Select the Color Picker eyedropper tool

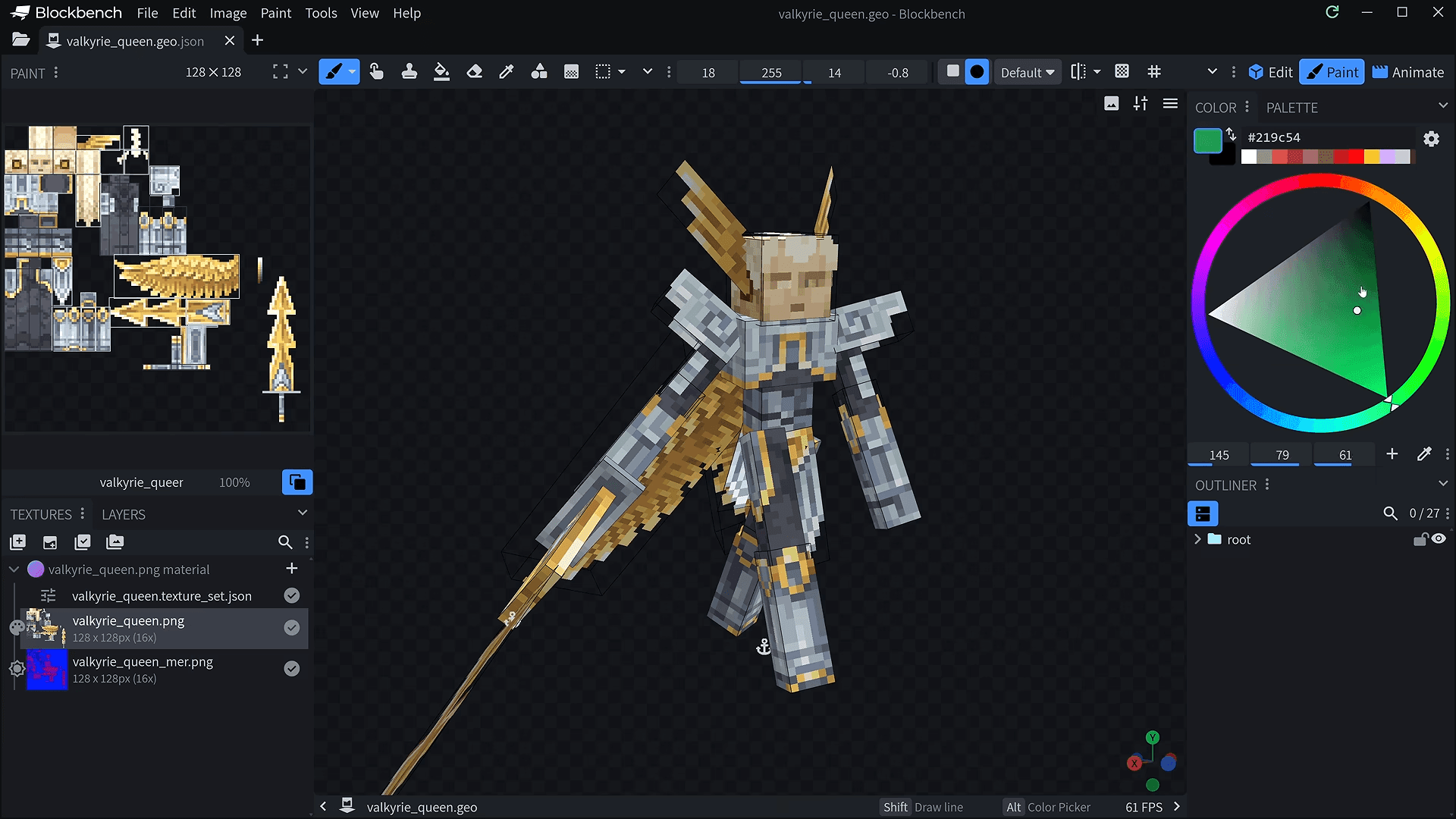[x=507, y=72]
